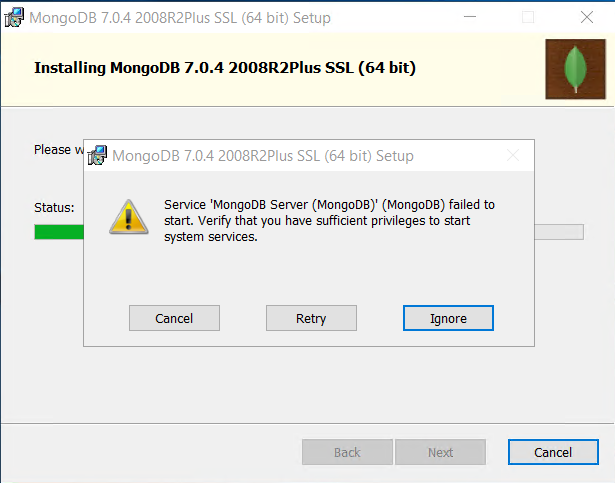Click the error dialog title bar text
This screenshot has height=483, width=615.
tap(263, 156)
